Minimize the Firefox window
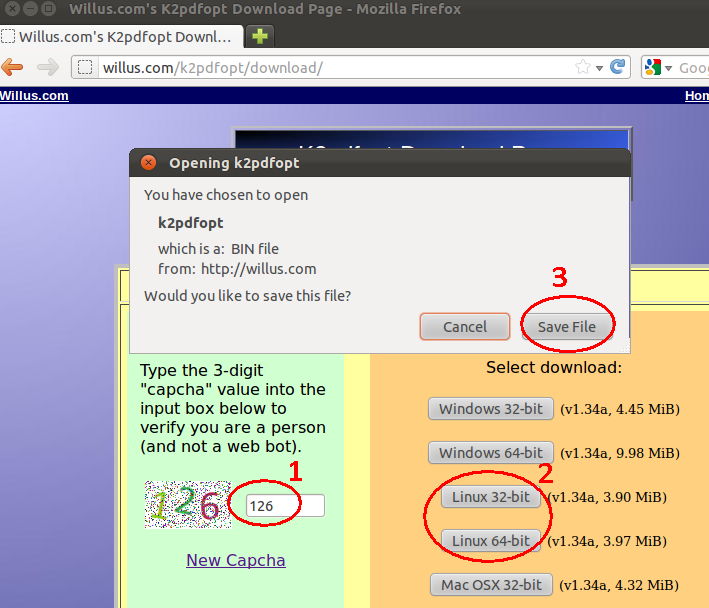 (30, 9)
